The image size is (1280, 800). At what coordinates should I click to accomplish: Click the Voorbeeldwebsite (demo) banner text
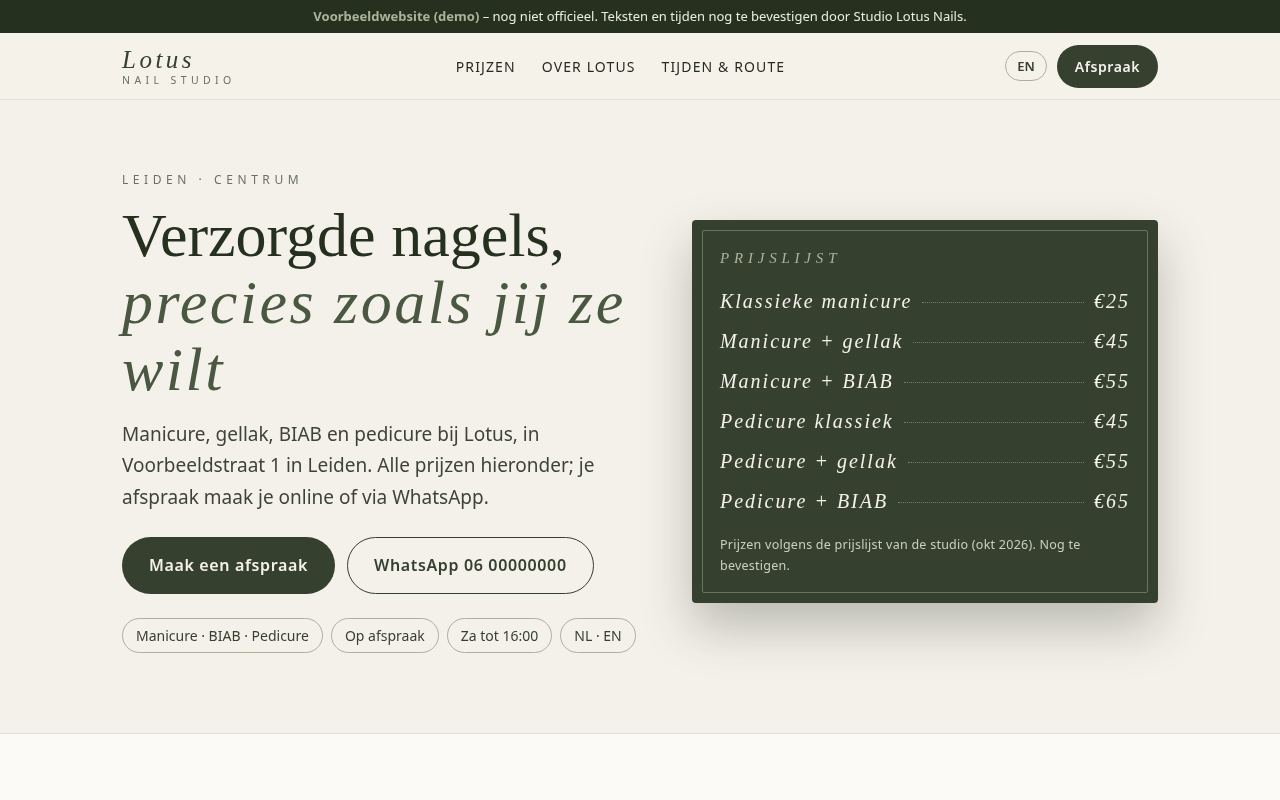click(396, 16)
